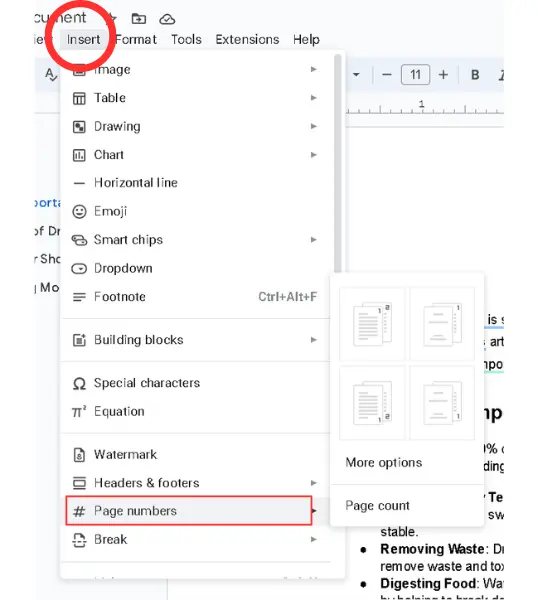Choose Watermark from Insert menu
538x600 pixels.
[195, 455]
